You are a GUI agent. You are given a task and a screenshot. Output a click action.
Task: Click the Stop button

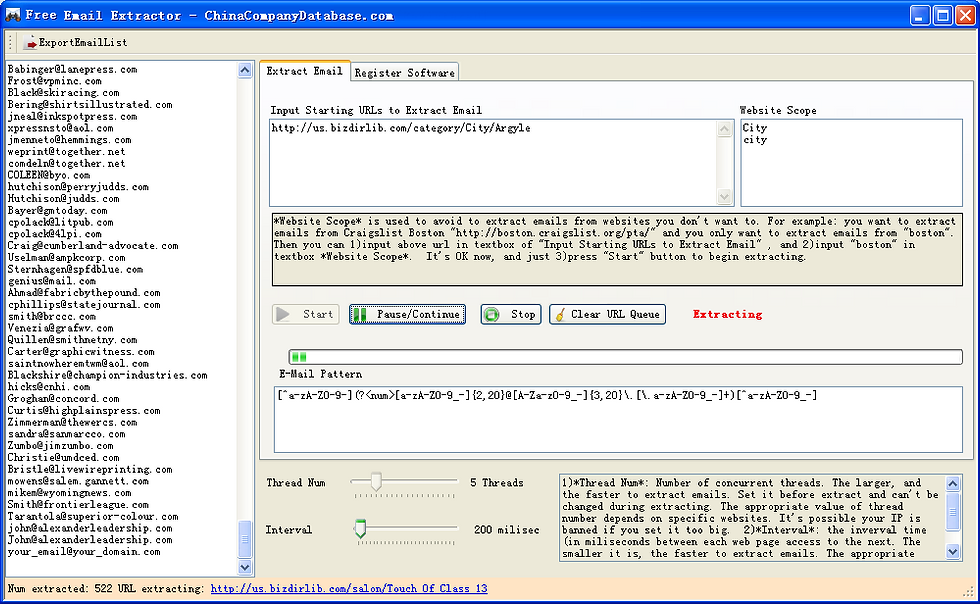pos(511,315)
